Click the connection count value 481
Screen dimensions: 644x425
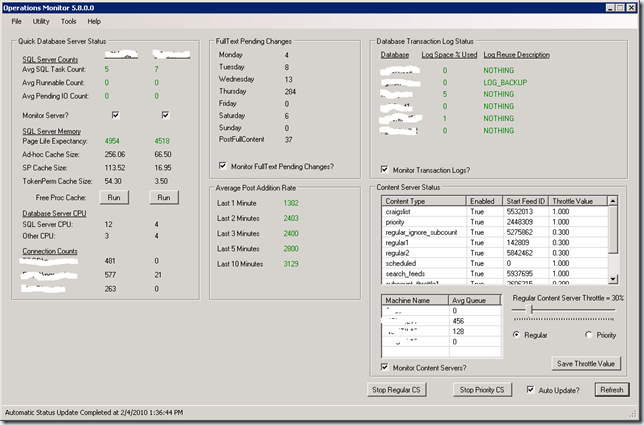pos(110,261)
